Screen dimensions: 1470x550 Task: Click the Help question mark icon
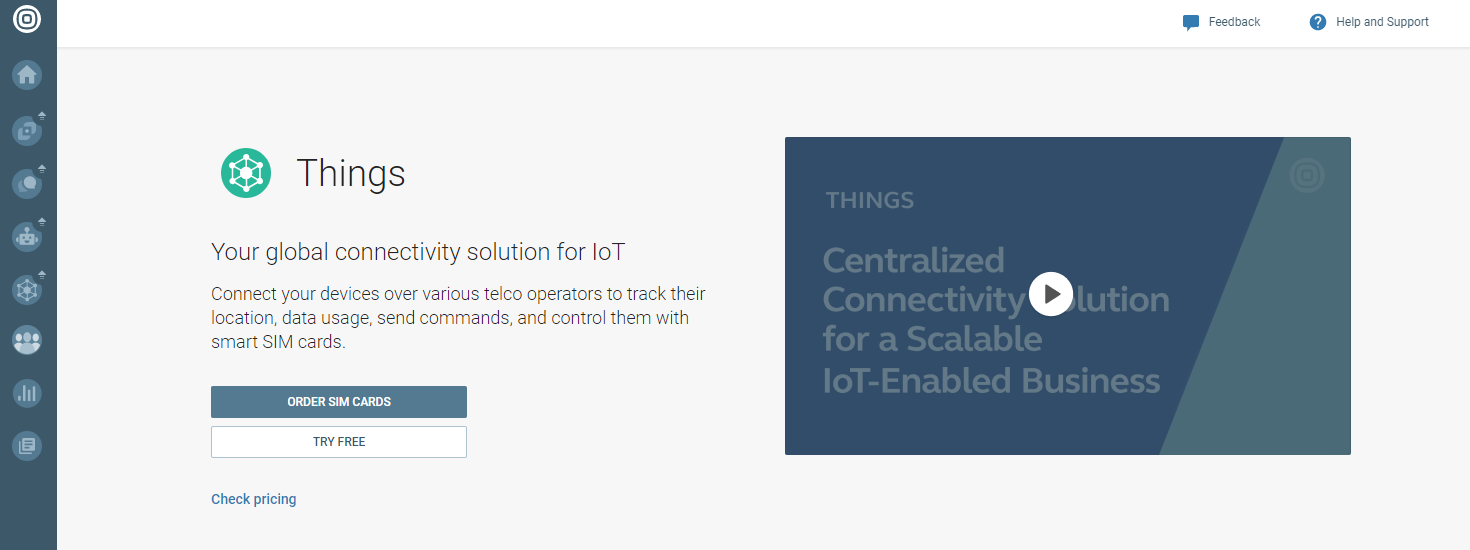pyautogui.click(x=1318, y=22)
